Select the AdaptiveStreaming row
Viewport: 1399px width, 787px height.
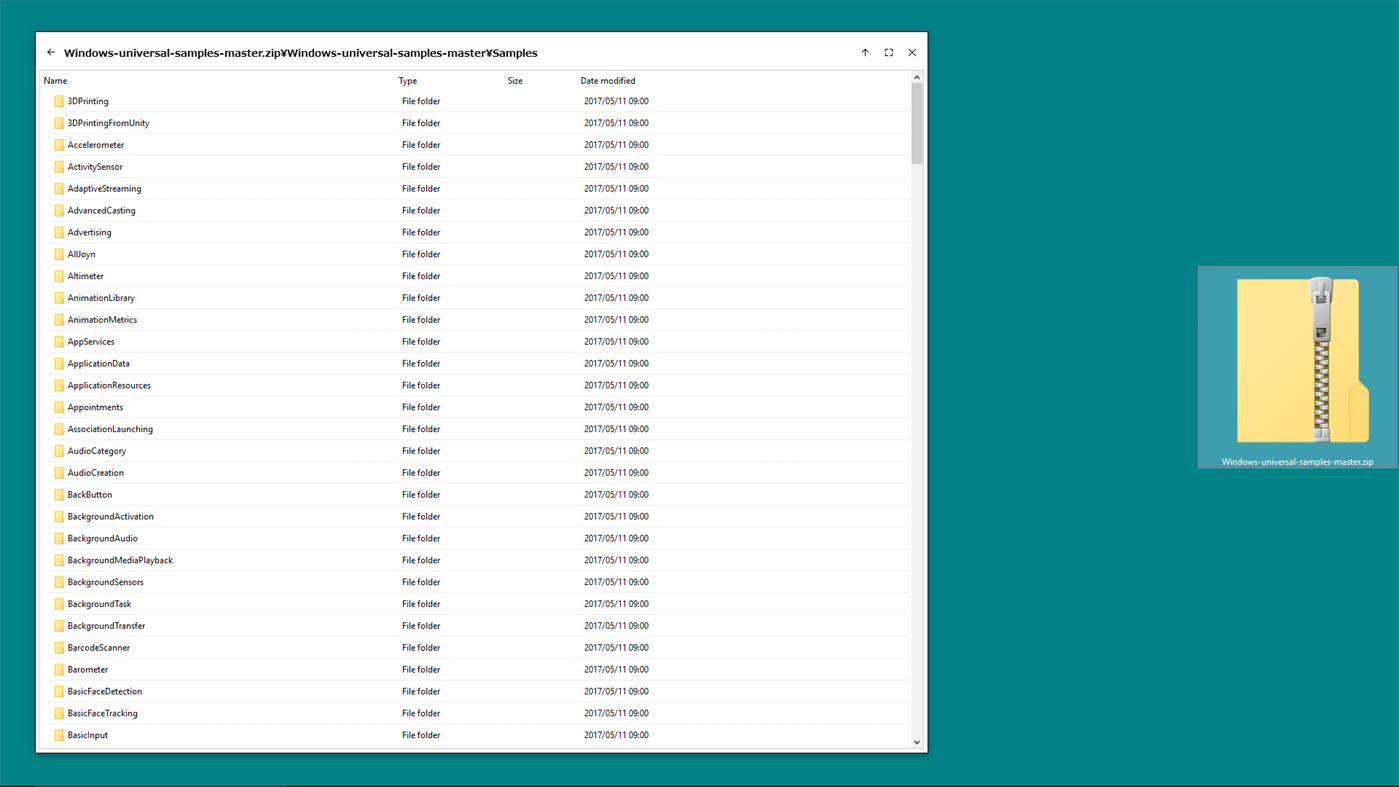coord(476,189)
